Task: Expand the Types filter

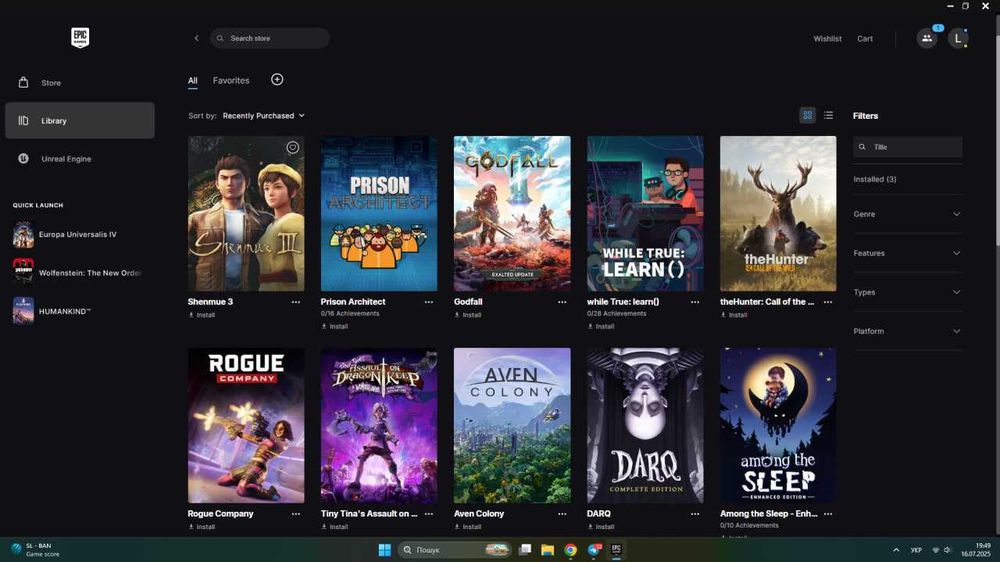Action: coord(907,292)
